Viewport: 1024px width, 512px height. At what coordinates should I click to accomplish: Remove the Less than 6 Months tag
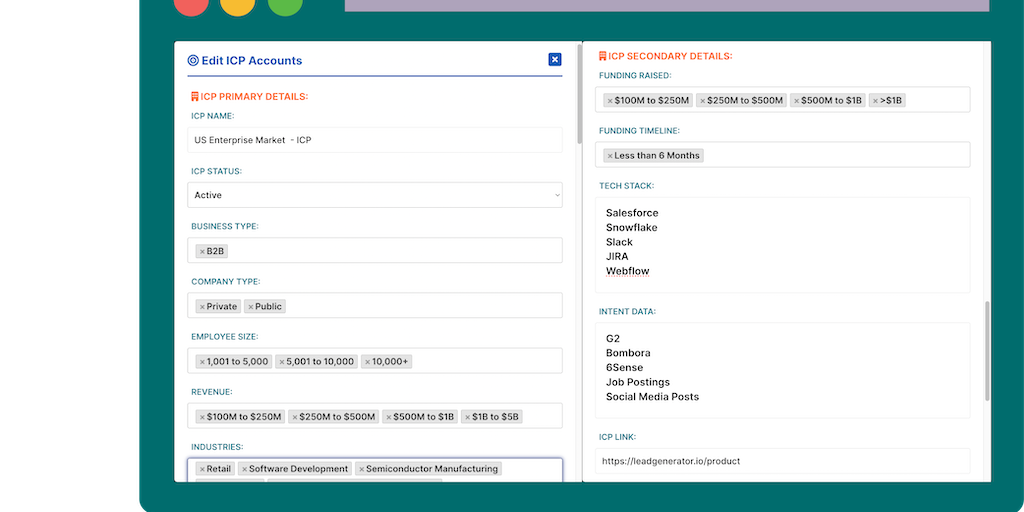coord(610,156)
